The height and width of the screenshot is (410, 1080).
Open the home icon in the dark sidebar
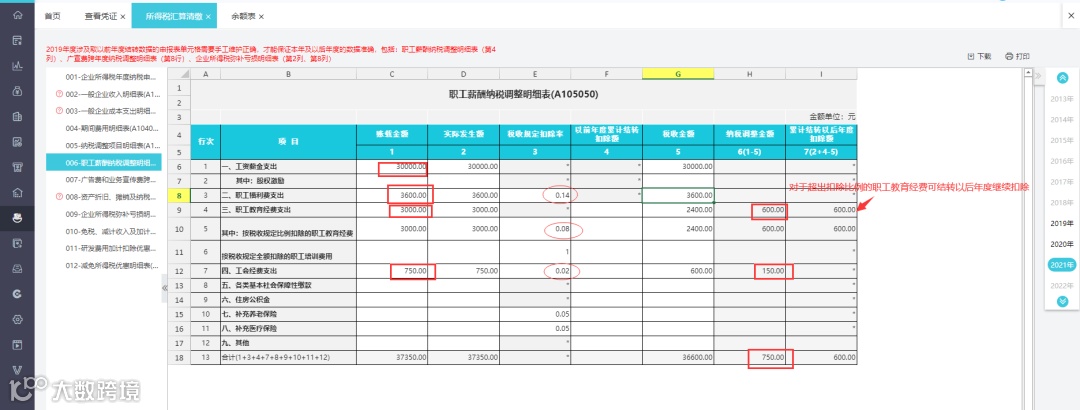pyautogui.click(x=17, y=15)
